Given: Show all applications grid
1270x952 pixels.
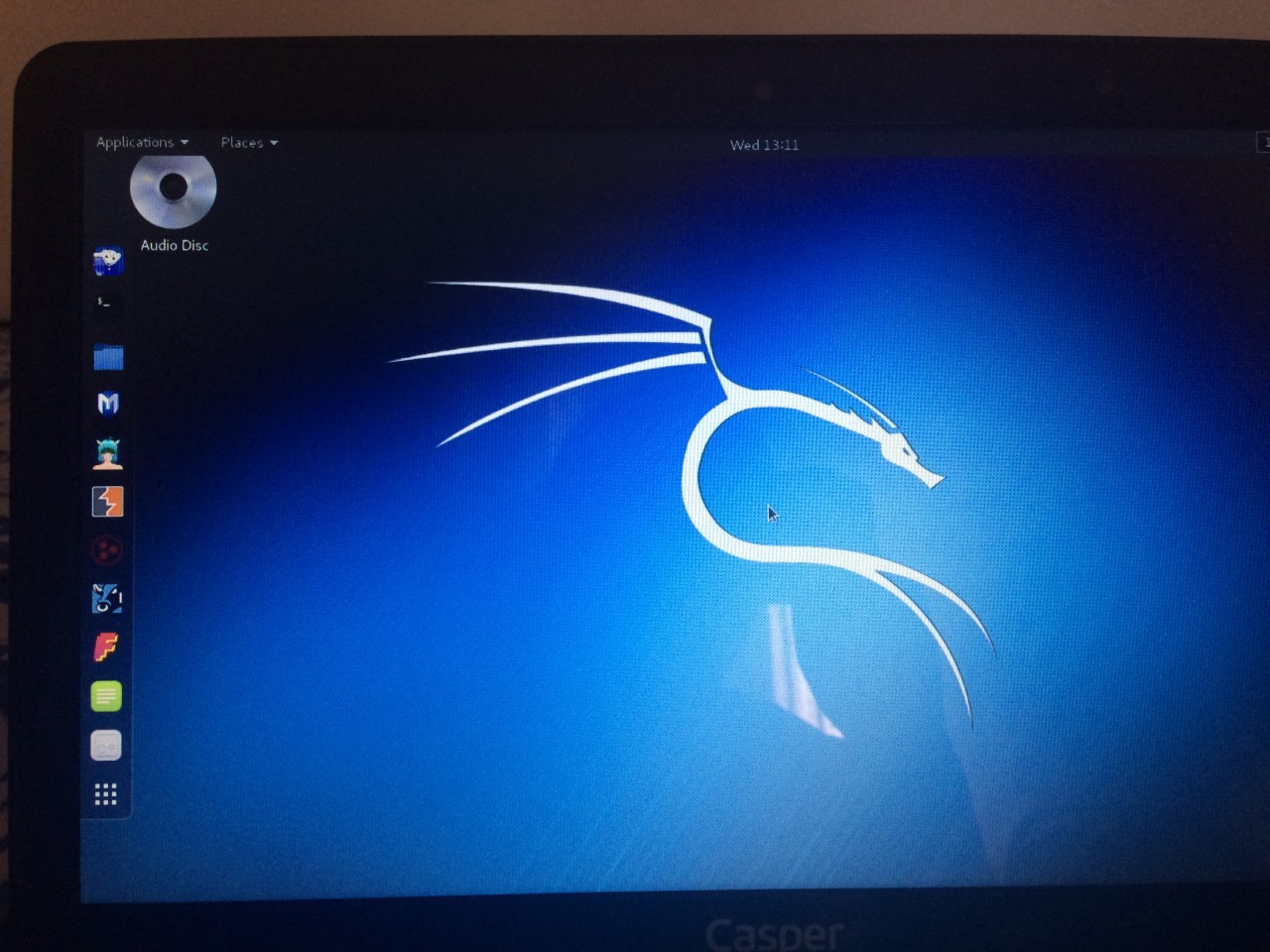Looking at the screenshot, I should (105, 794).
